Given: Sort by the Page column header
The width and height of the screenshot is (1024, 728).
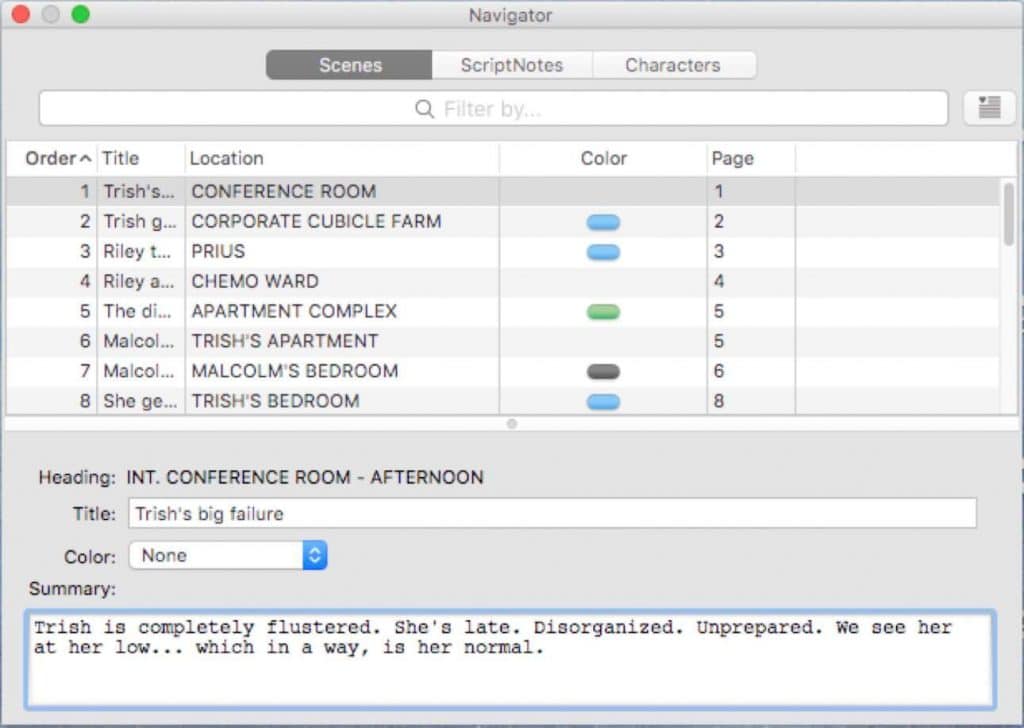Looking at the screenshot, I should click(x=751, y=158).
